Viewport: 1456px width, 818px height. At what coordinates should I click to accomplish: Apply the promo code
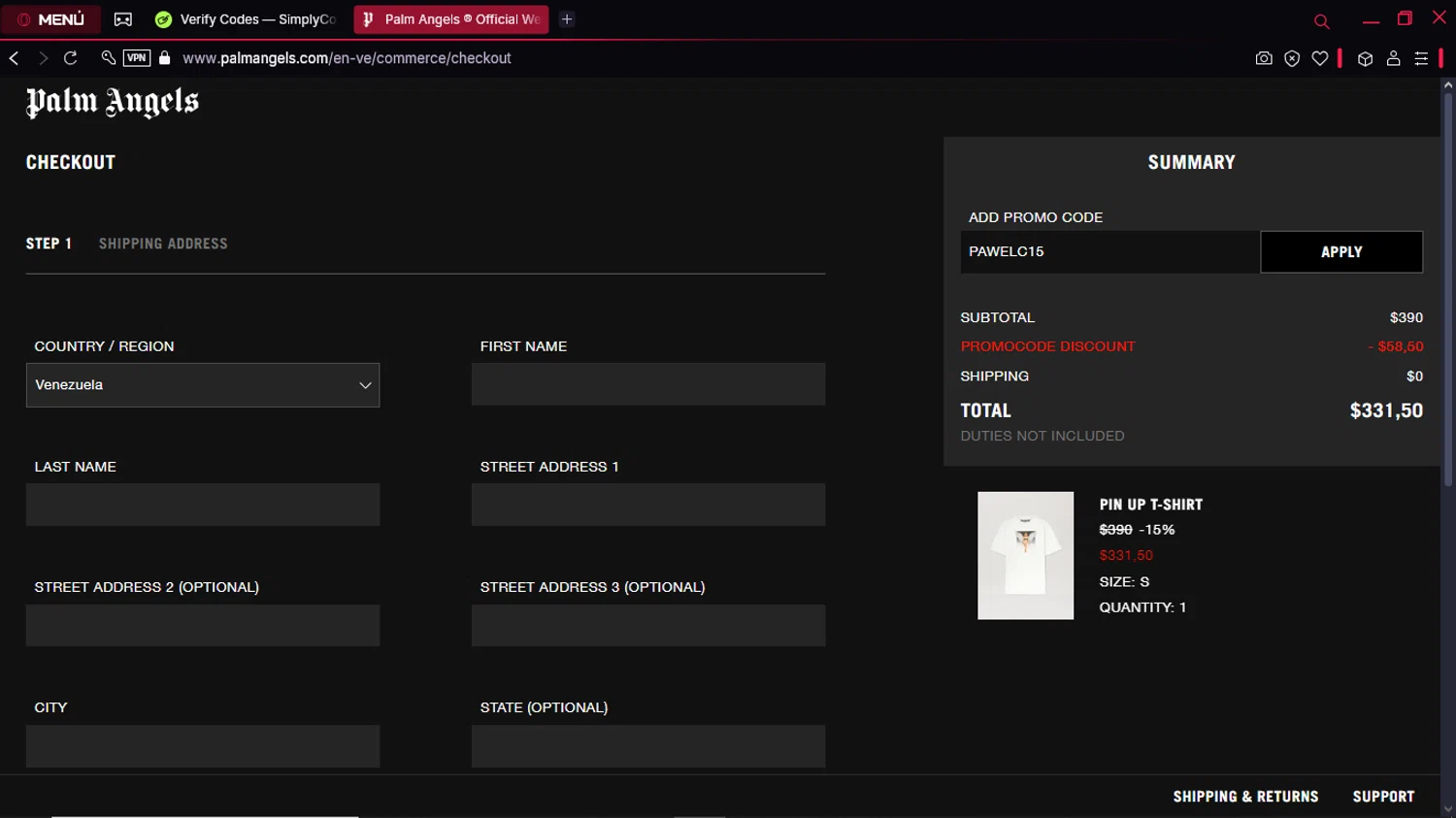pos(1341,251)
